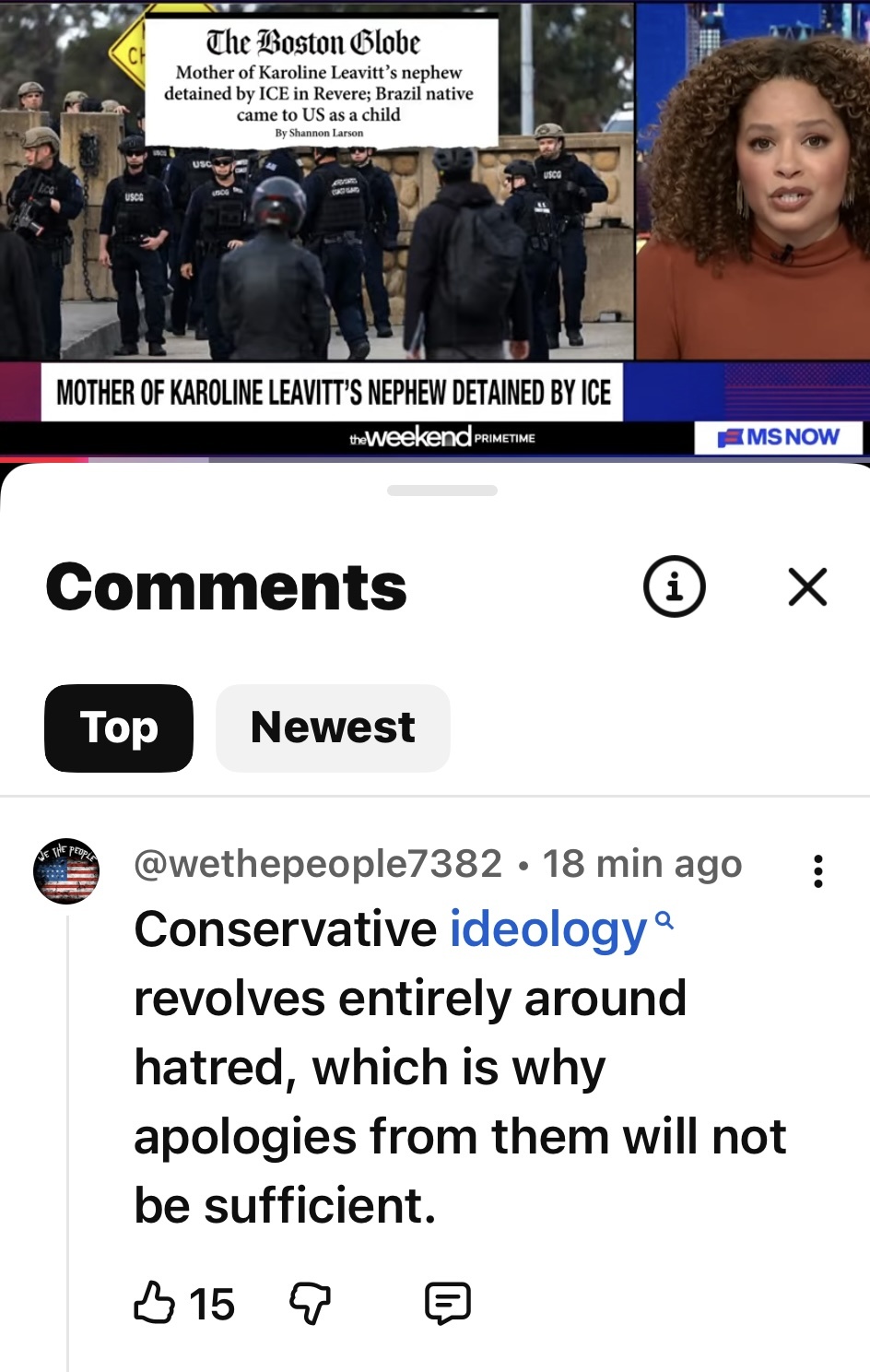Tap the comments sheet drag handle
This screenshot has width=870, height=1372.
(x=442, y=491)
